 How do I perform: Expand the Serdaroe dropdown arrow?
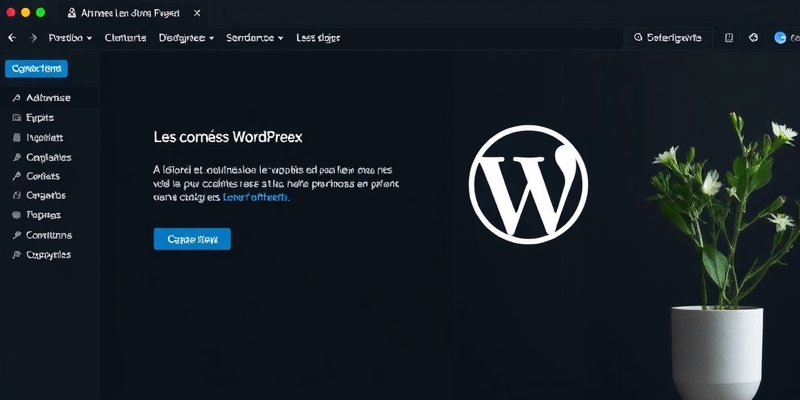tap(280, 38)
